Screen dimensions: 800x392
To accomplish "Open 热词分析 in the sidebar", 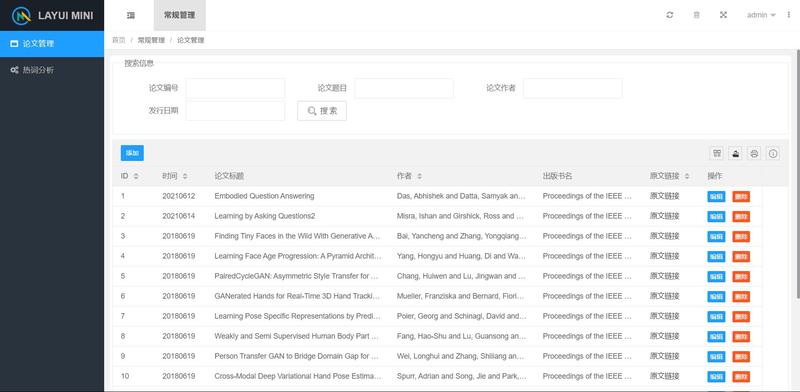I will pyautogui.click(x=52, y=70).
